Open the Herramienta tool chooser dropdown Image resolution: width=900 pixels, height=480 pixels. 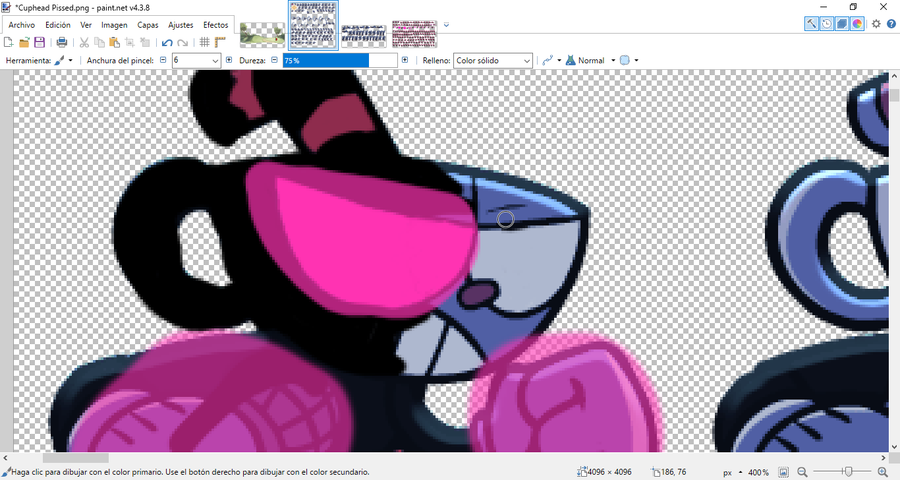(64, 60)
